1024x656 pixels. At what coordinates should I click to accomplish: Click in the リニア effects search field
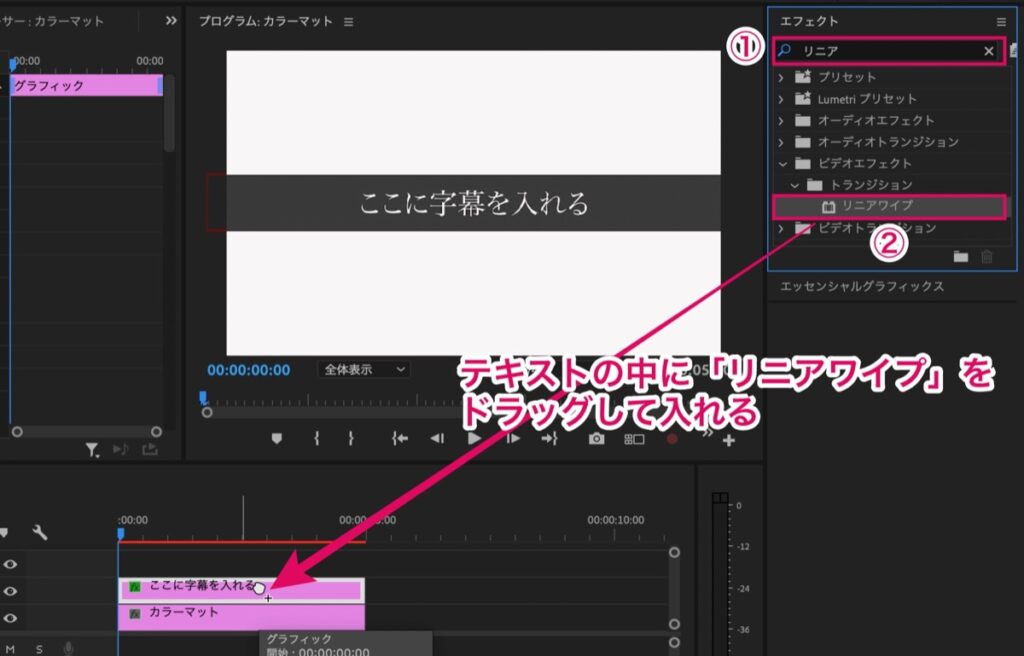point(888,51)
